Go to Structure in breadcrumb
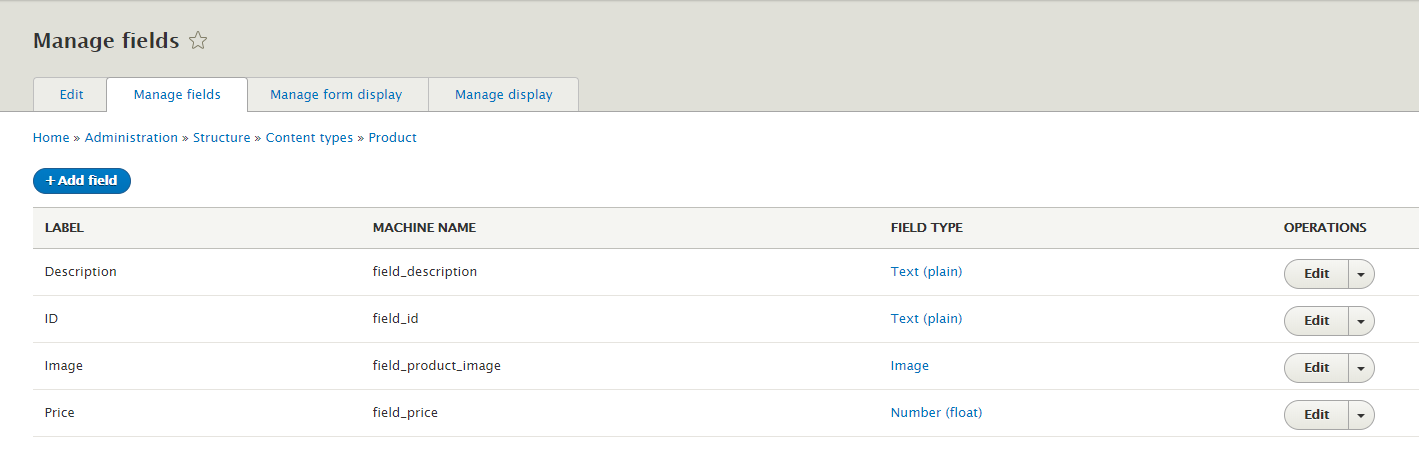Image resolution: width=1419 pixels, height=467 pixels. (221, 138)
